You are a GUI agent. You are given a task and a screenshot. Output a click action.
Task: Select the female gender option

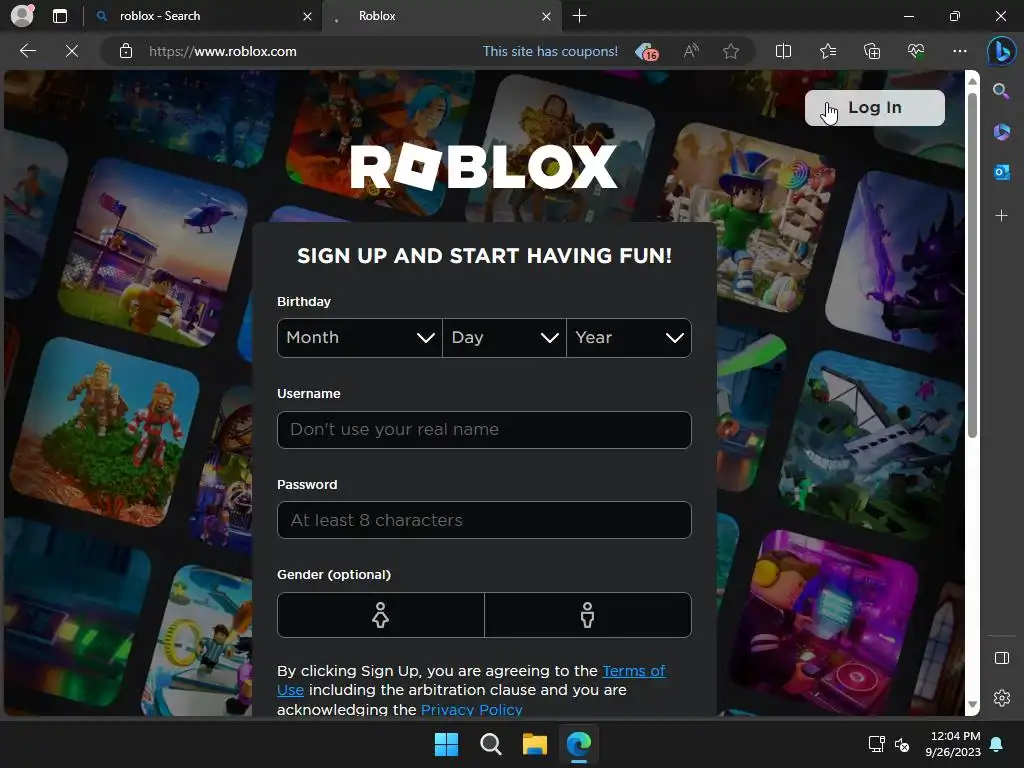[381, 615]
